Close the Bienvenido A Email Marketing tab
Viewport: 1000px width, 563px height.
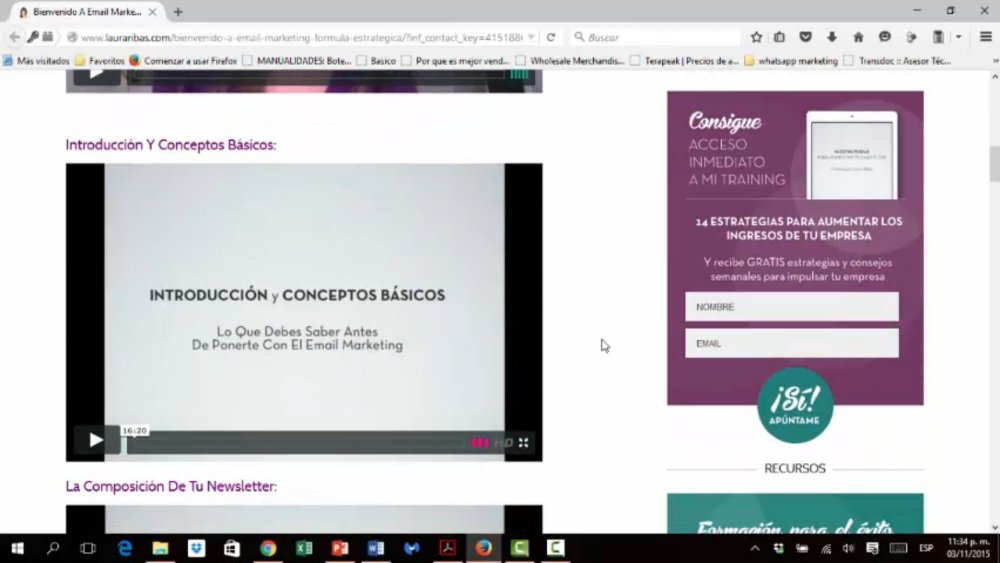[x=152, y=11]
